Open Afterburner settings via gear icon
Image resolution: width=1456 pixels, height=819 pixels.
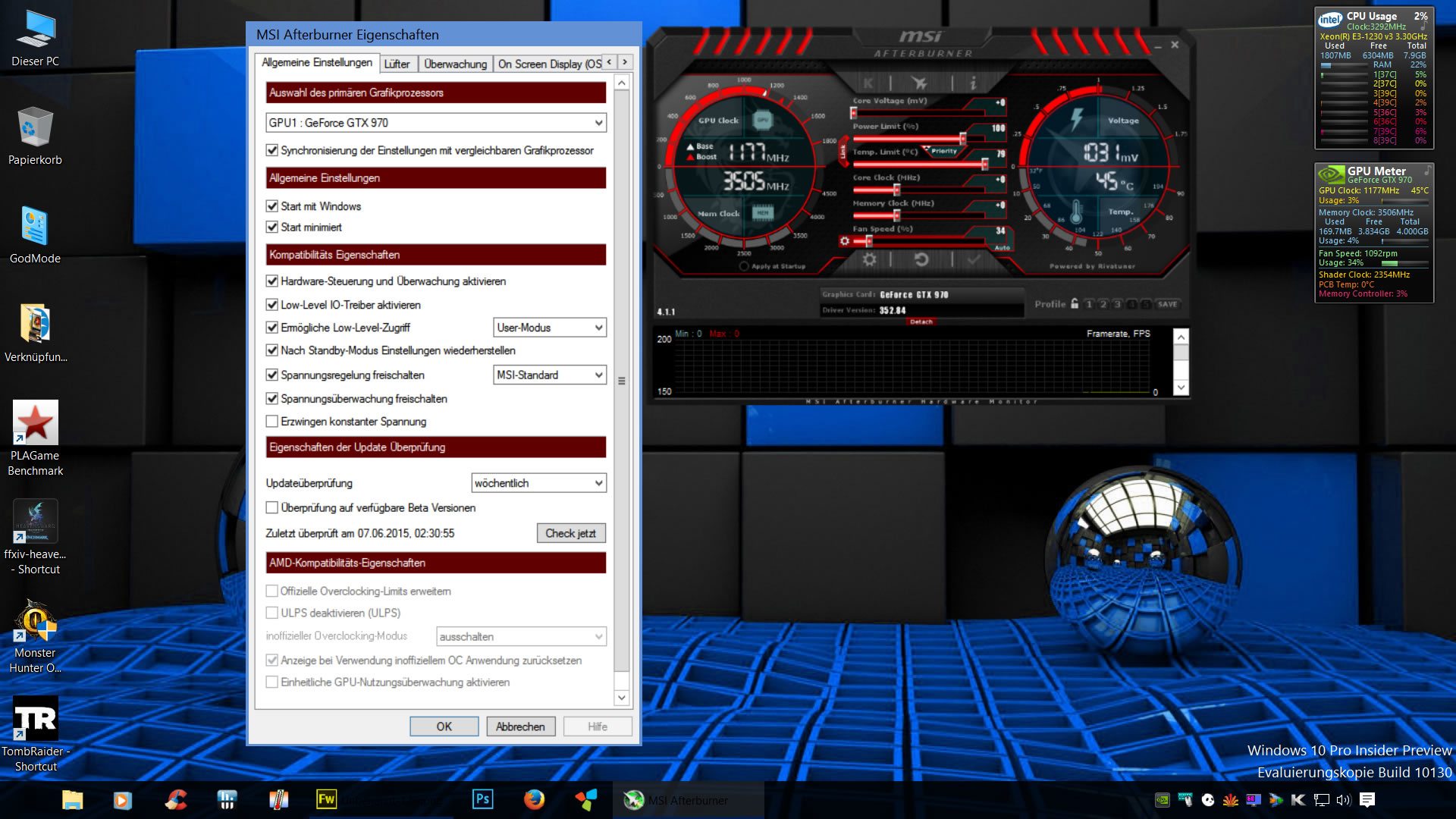click(x=869, y=259)
